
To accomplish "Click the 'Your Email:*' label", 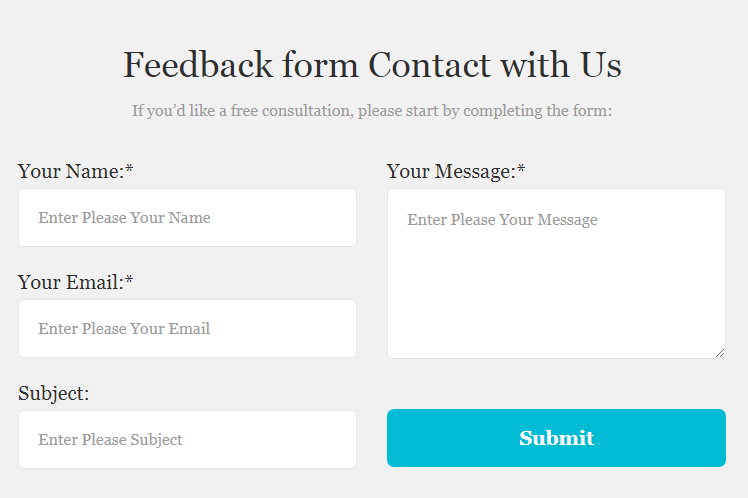I will (x=75, y=282).
